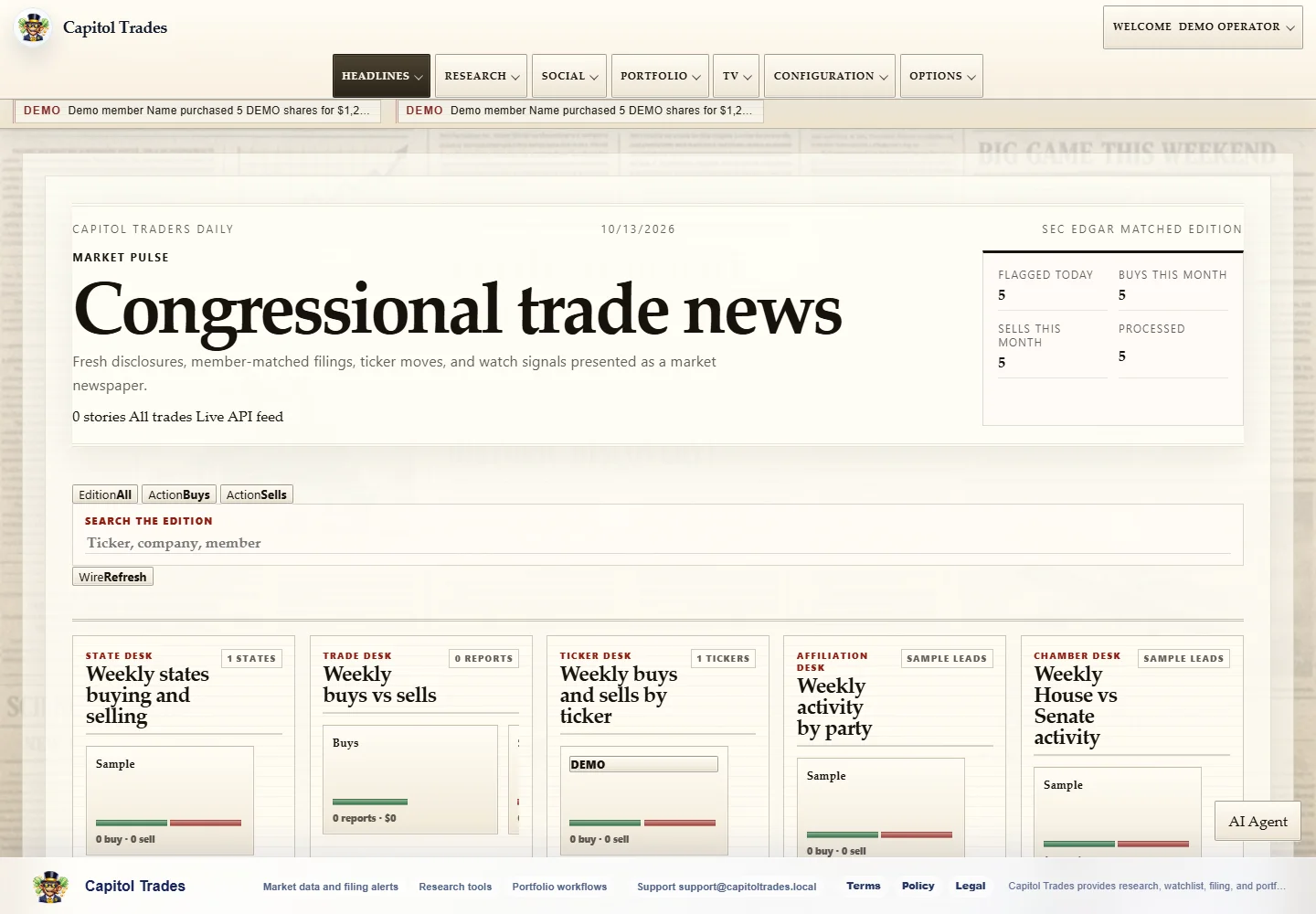
Task: Click the Capitol Trades mascot logo in header
Action: 34,27
